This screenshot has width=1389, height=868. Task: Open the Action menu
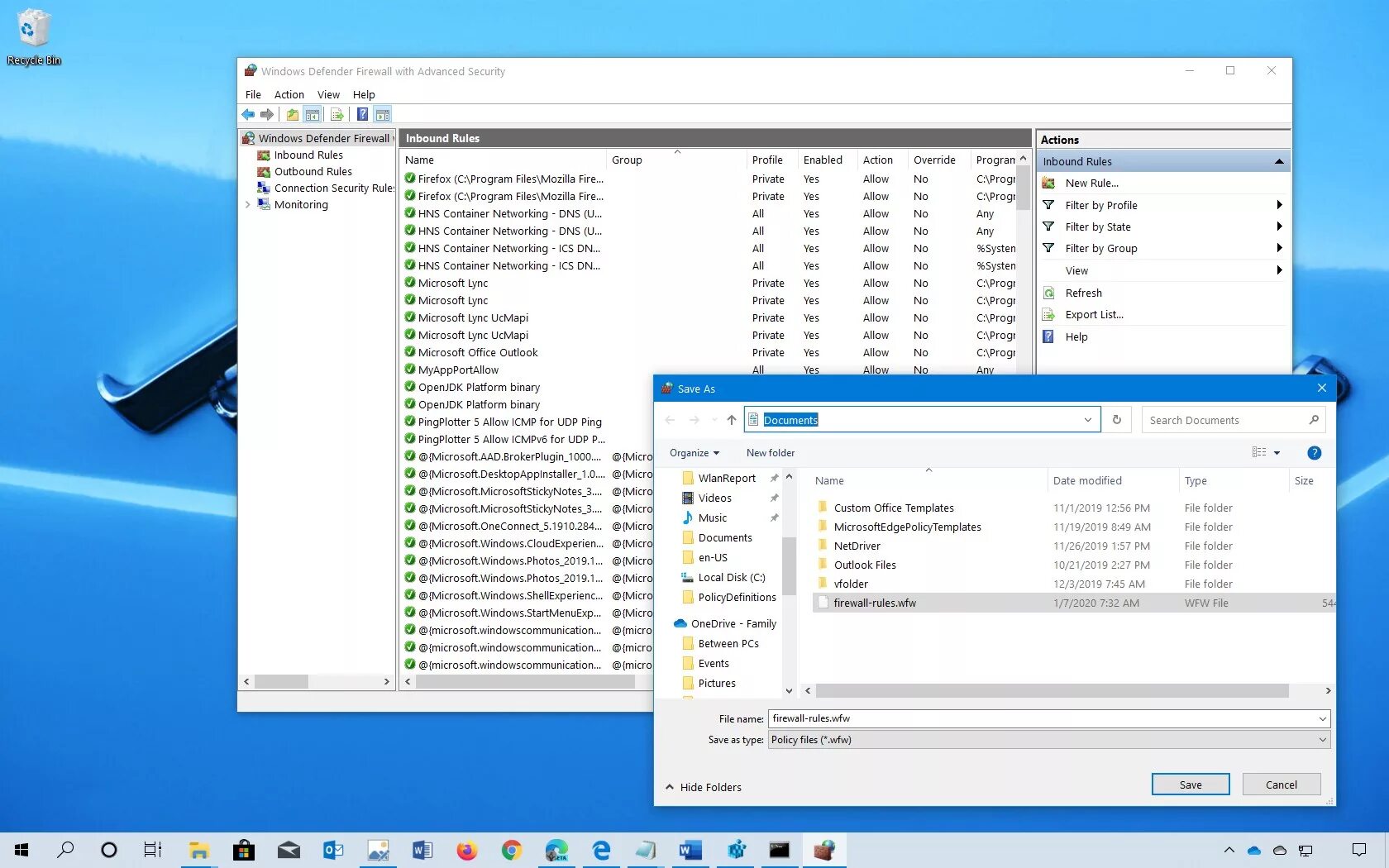click(289, 94)
